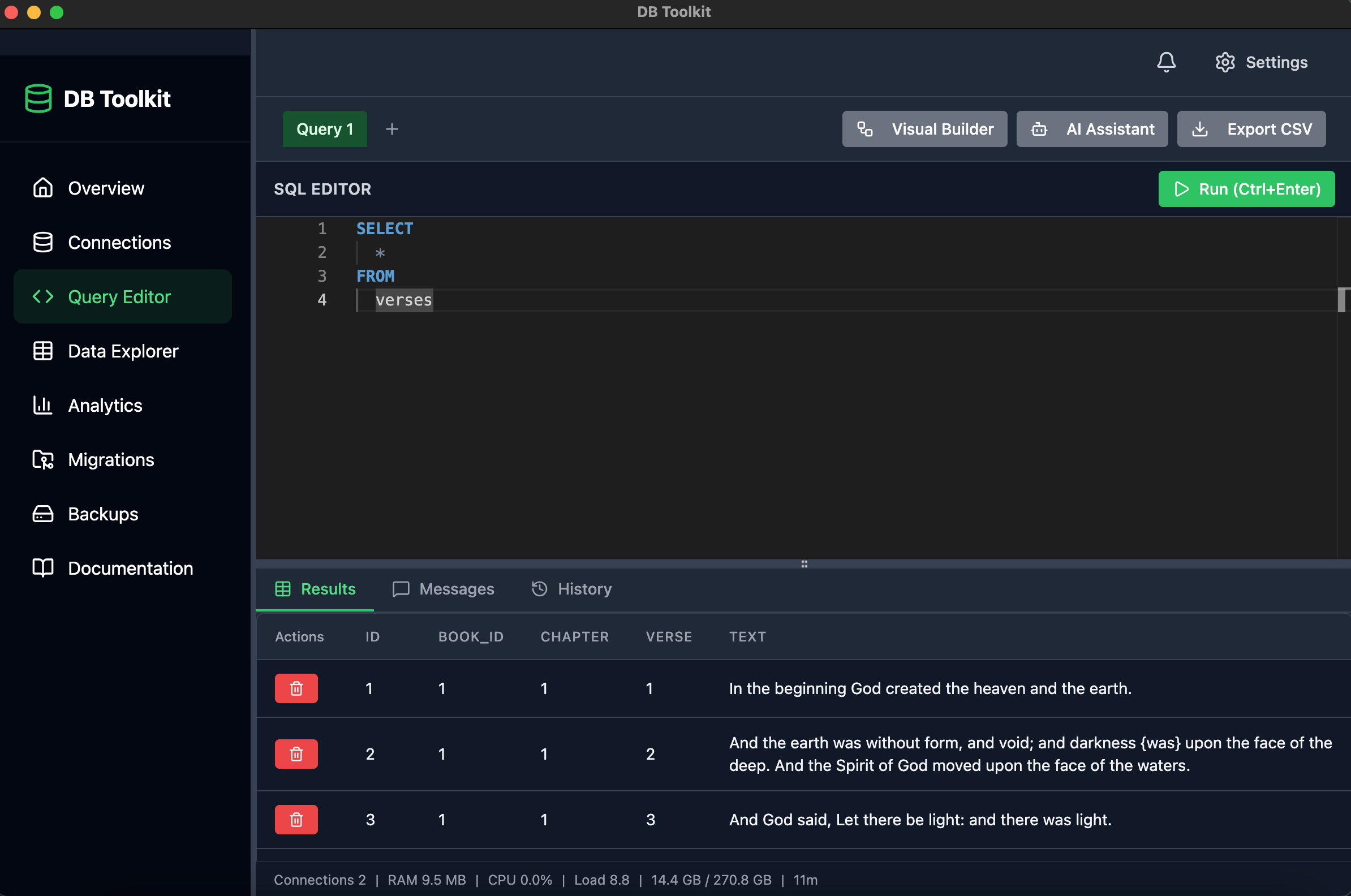
Task: Click the DB Toolkit logo
Action: pos(97,98)
